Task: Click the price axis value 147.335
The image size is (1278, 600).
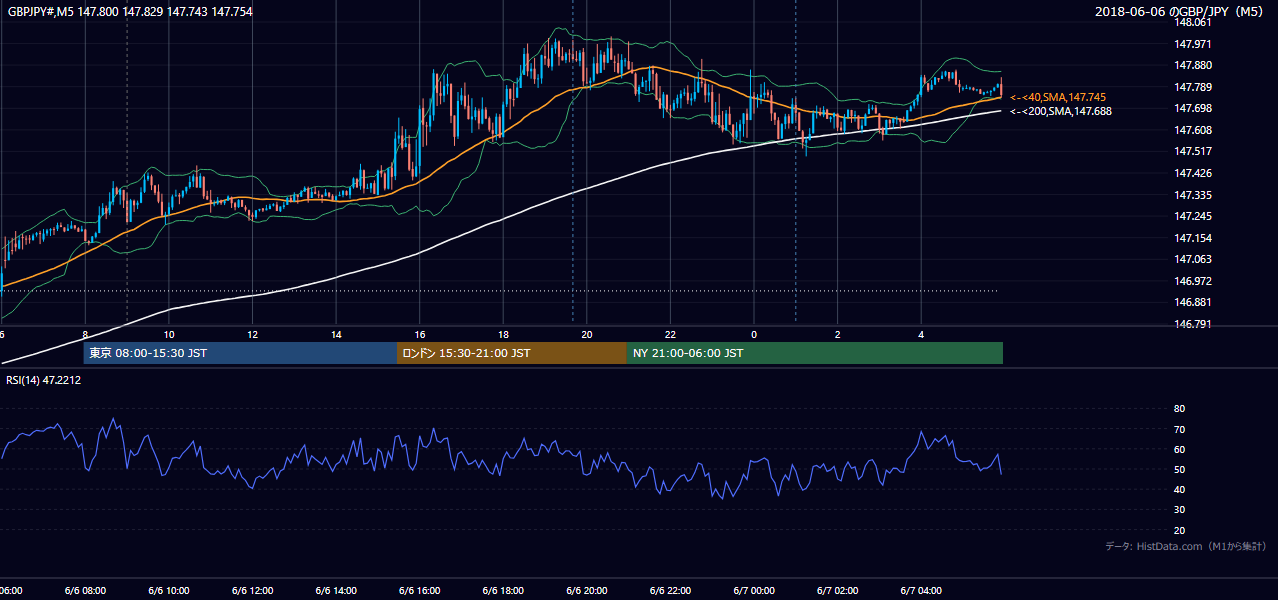Action: (1193, 196)
